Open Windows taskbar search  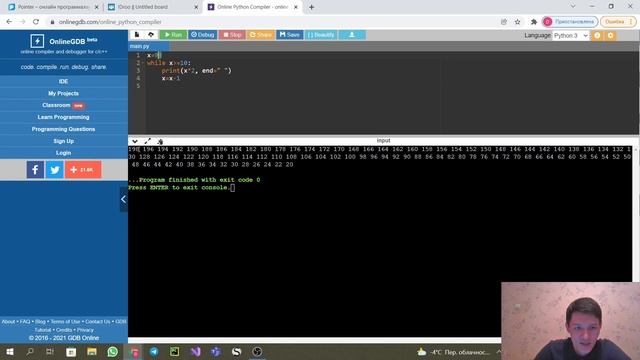point(30,351)
